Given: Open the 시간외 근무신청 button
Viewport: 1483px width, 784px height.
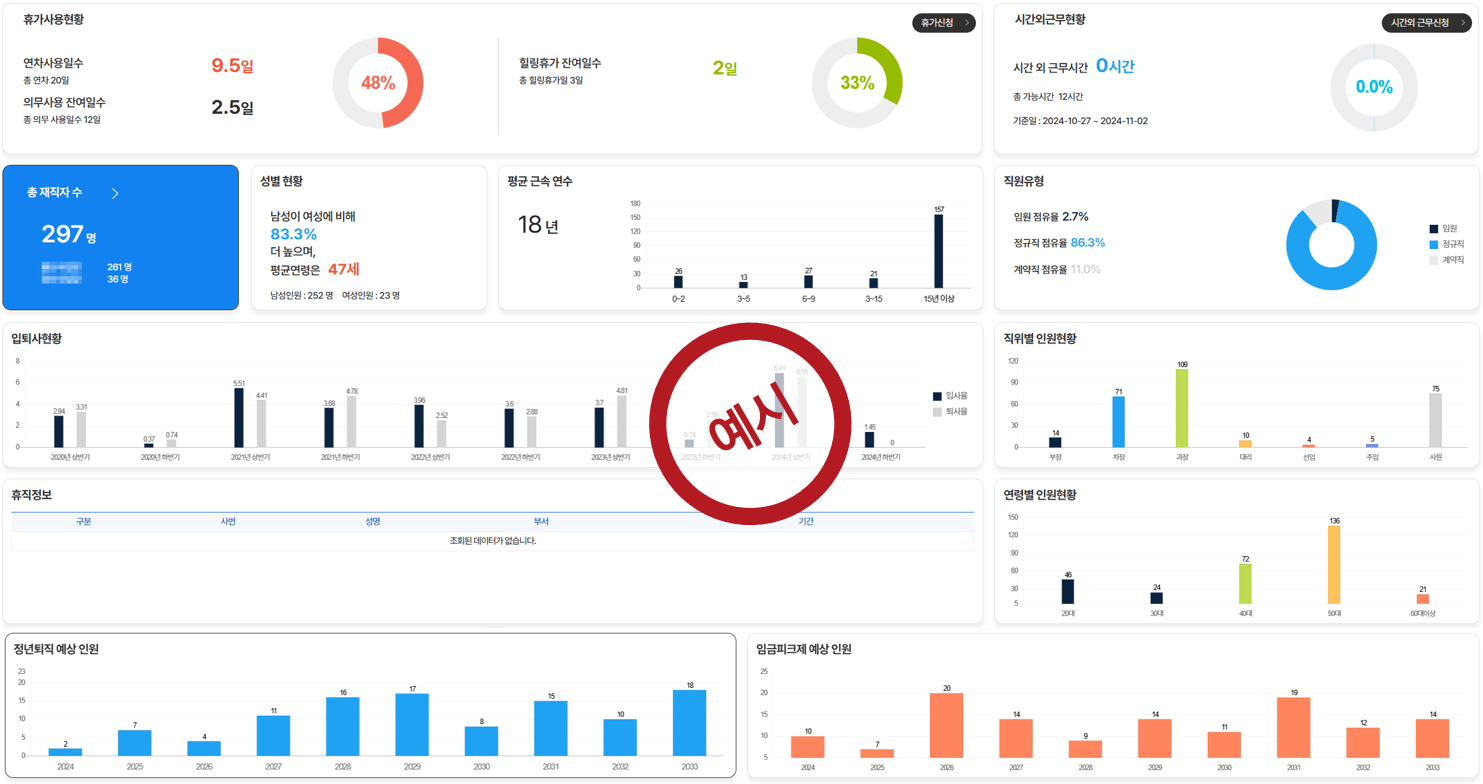Looking at the screenshot, I should (x=1427, y=23).
